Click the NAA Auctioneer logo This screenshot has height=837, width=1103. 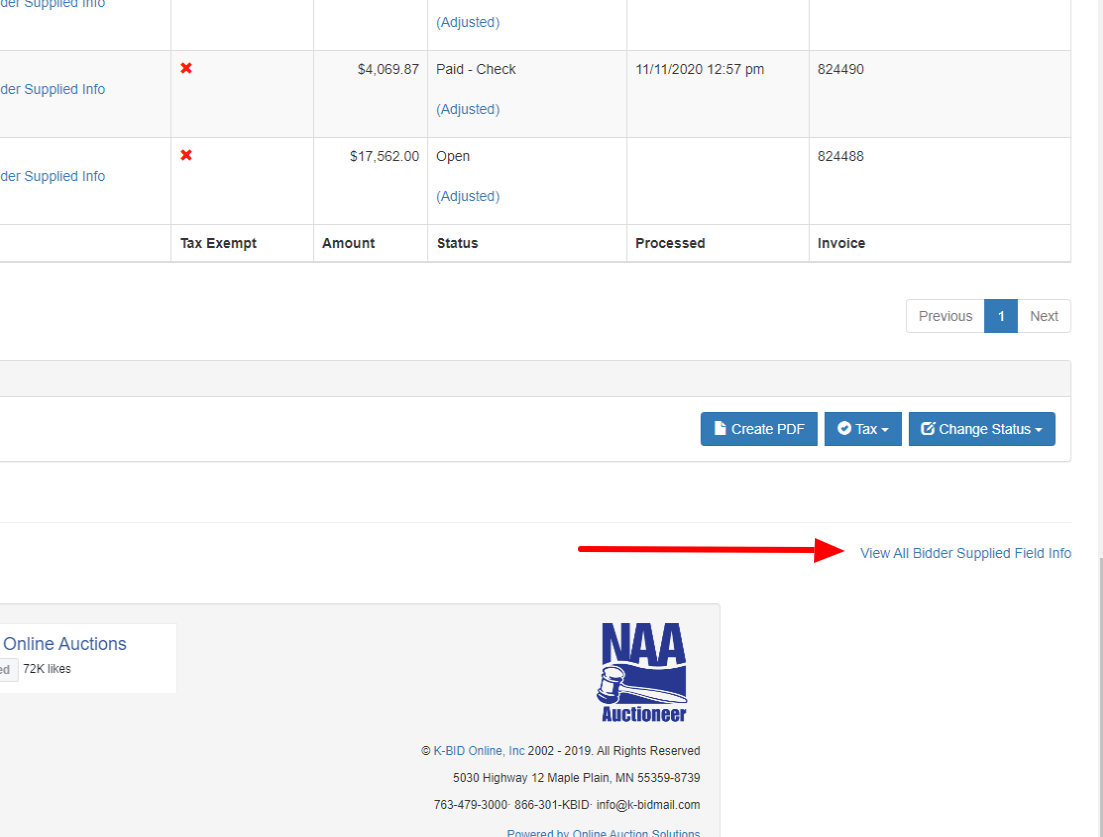[x=644, y=672]
